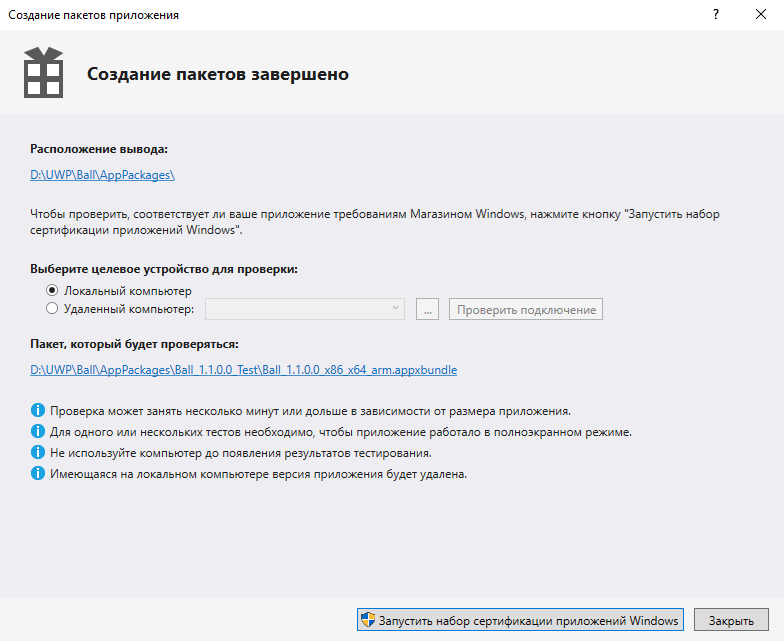Open the remote computer dropdown list

(x=304, y=309)
